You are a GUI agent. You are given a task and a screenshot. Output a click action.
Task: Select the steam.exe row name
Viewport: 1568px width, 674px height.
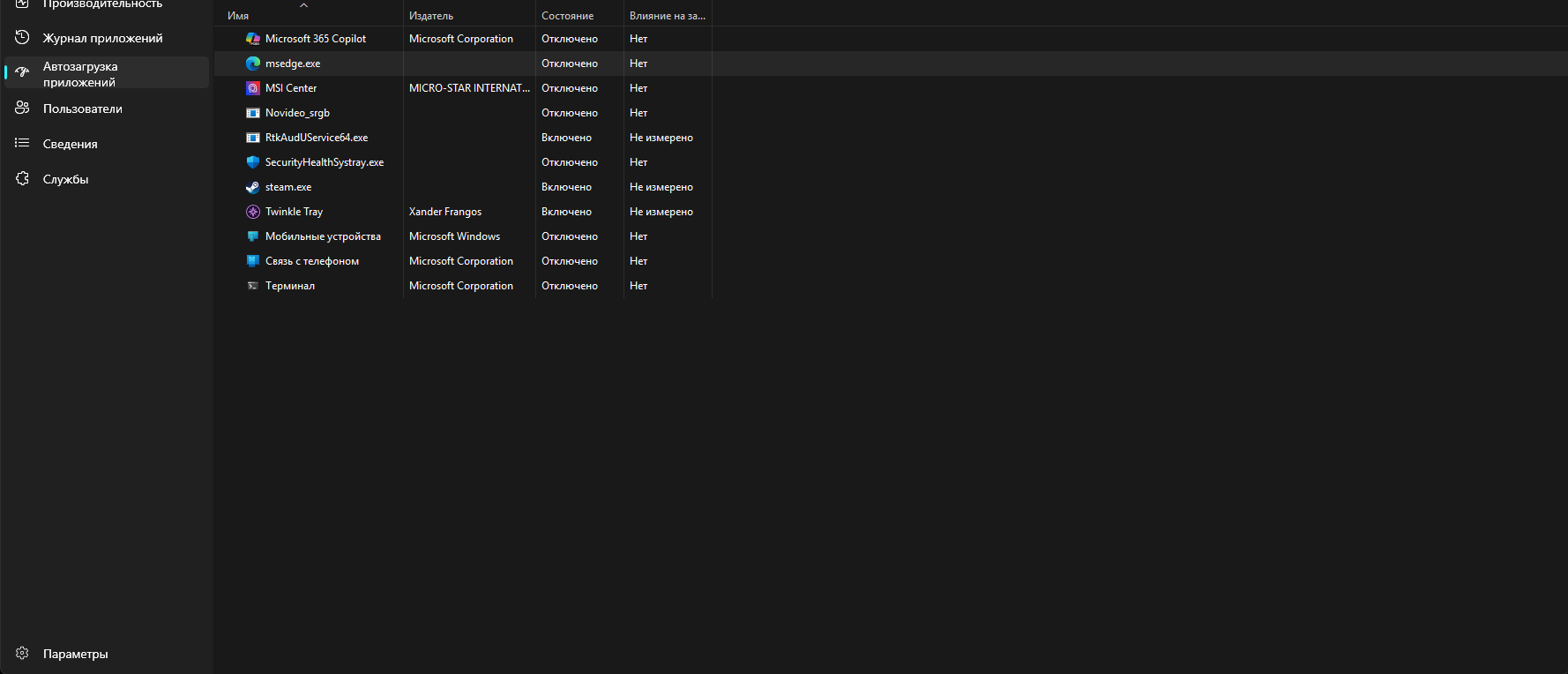coord(288,187)
